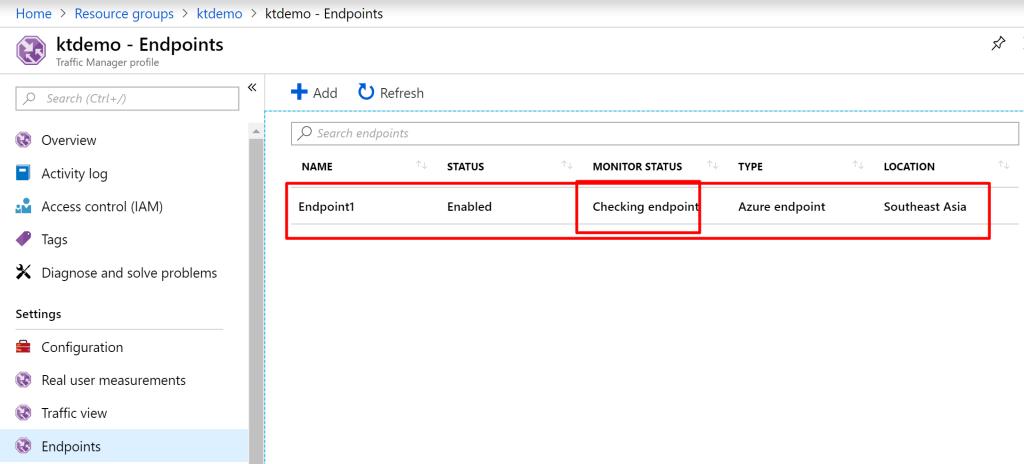The width and height of the screenshot is (1024, 464).
Task: Click the STATUS column sort arrows
Action: (x=567, y=166)
